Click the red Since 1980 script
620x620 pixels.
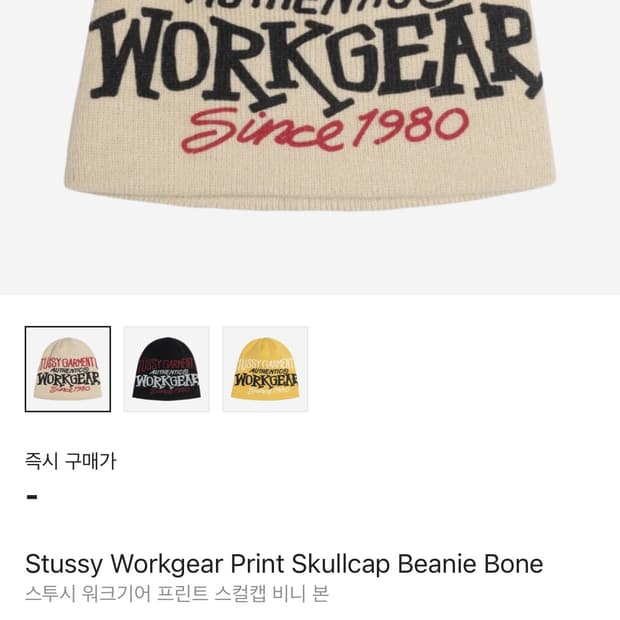coord(325,129)
